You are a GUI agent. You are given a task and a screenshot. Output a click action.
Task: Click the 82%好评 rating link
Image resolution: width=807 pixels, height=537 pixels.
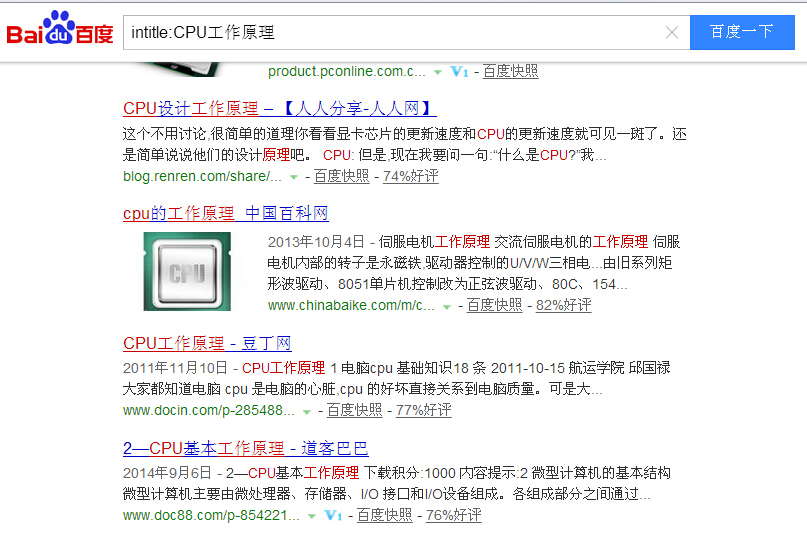(563, 305)
